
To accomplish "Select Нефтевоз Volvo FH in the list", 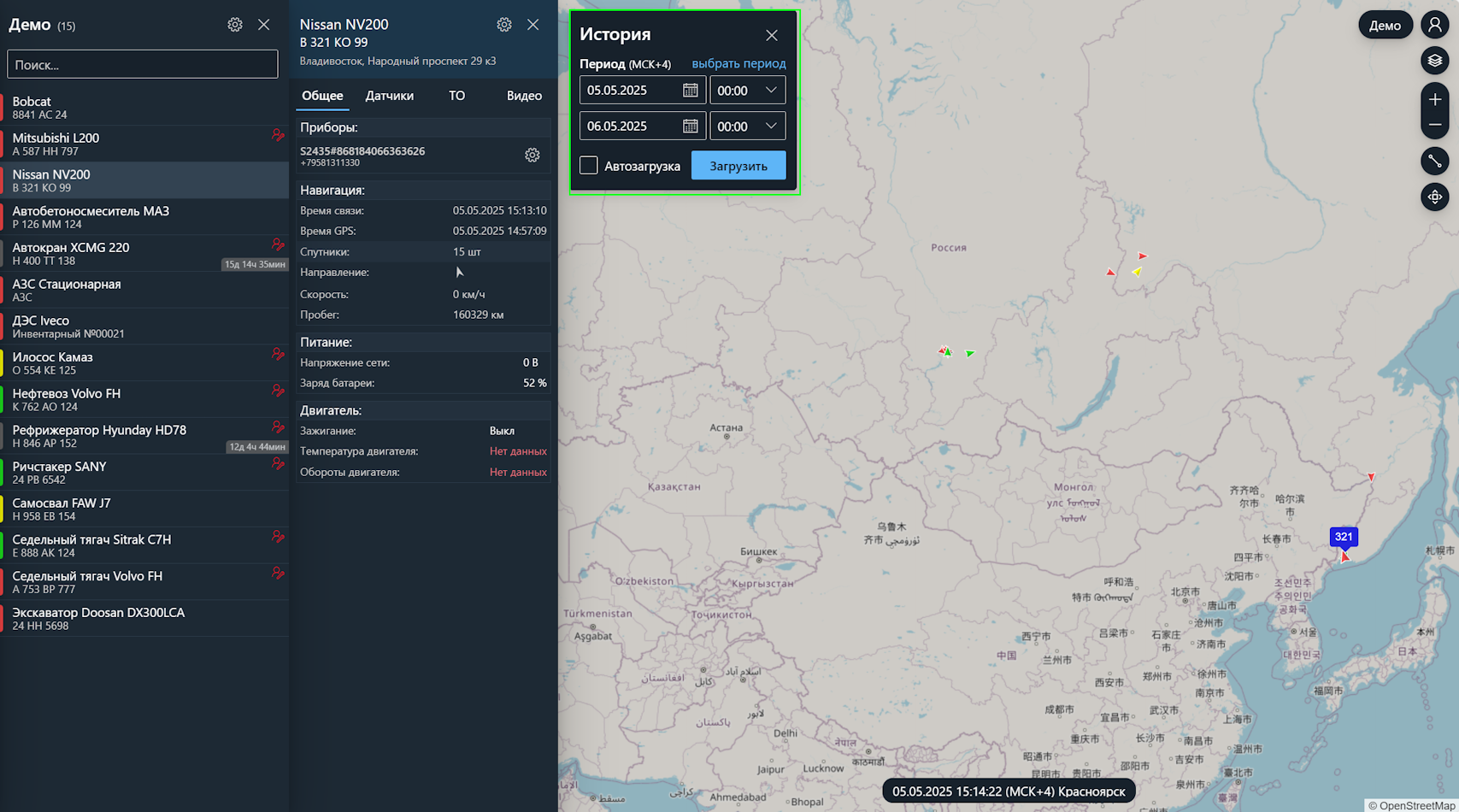I will click(x=144, y=400).
